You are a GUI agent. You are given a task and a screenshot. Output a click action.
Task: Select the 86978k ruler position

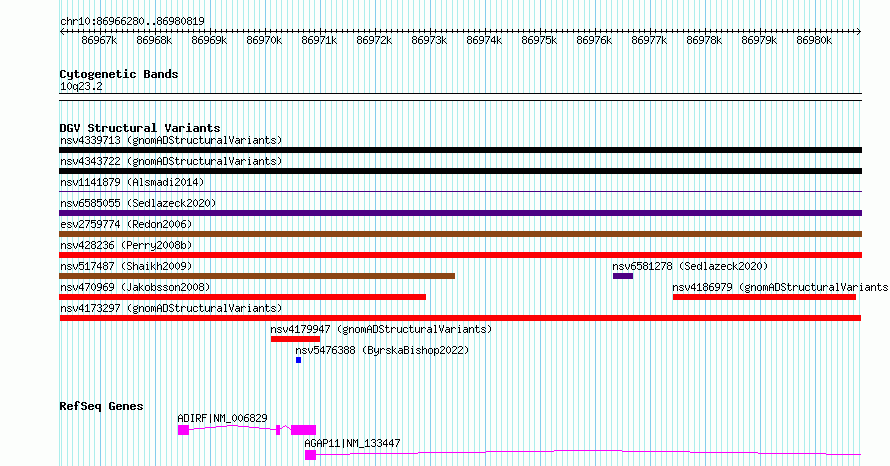pyautogui.click(x=704, y=40)
